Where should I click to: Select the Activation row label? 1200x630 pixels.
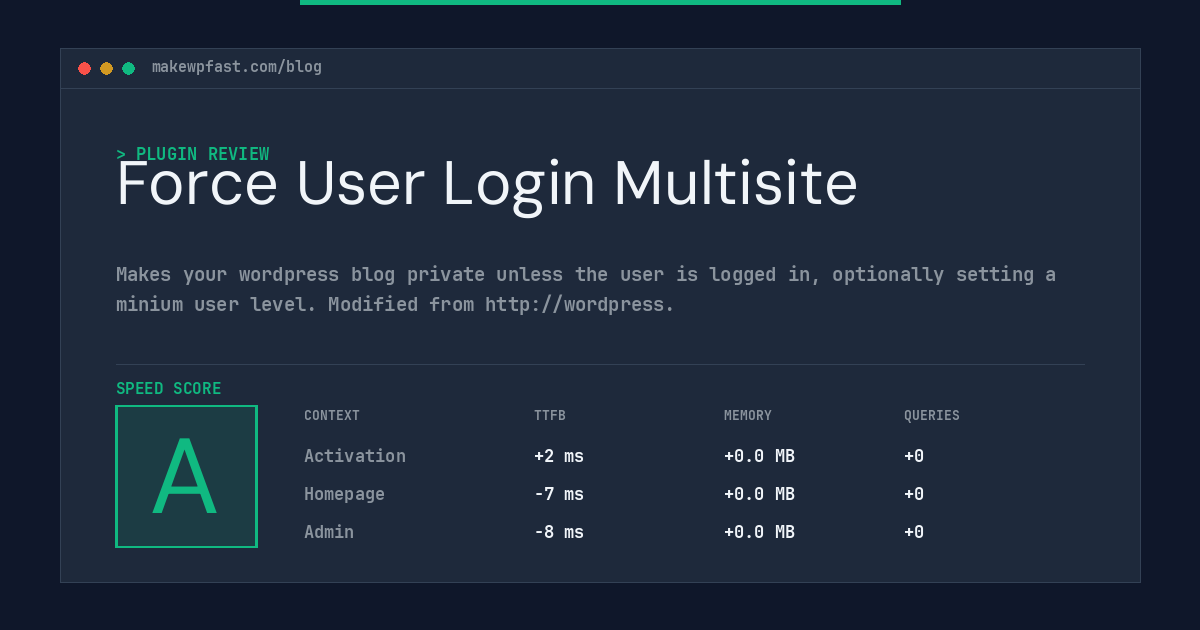point(355,456)
